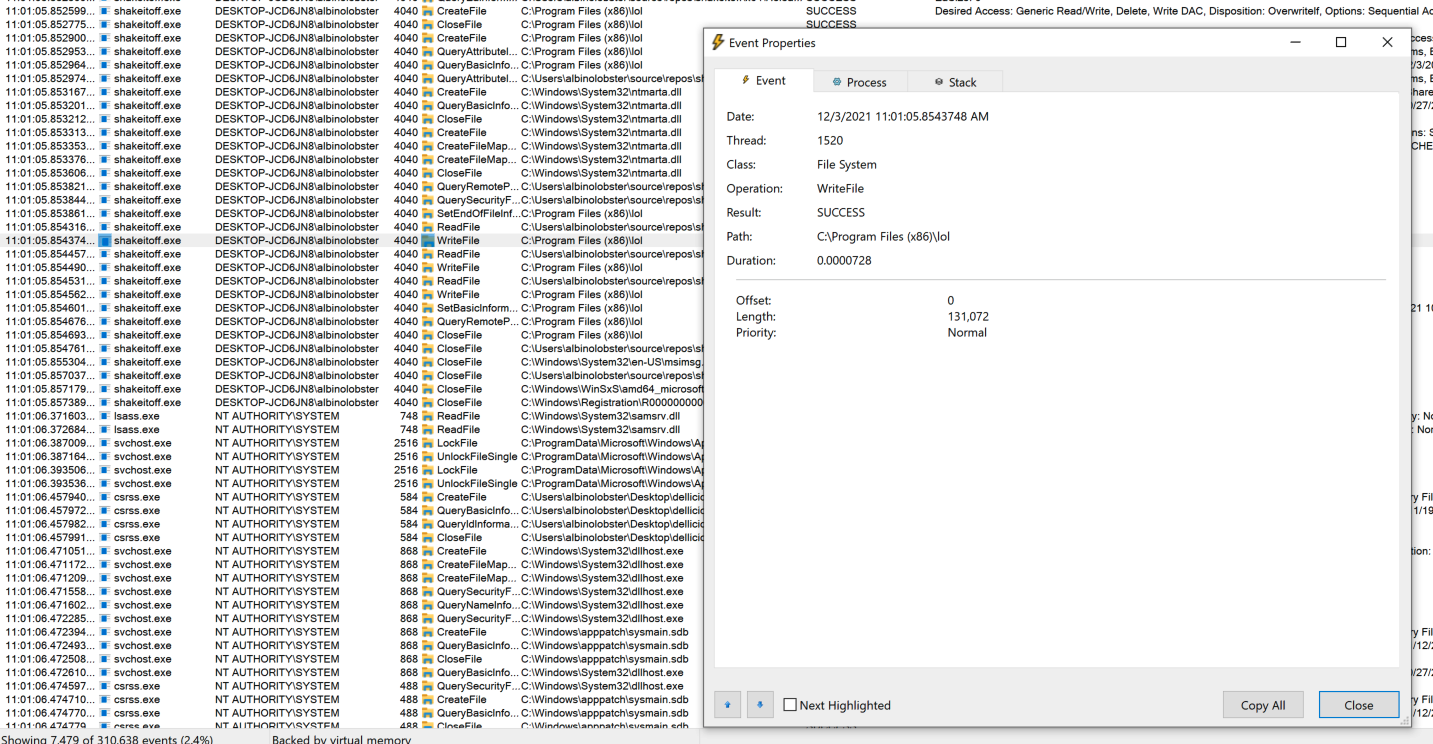Click the Close button in Event Properties

coord(1358,705)
